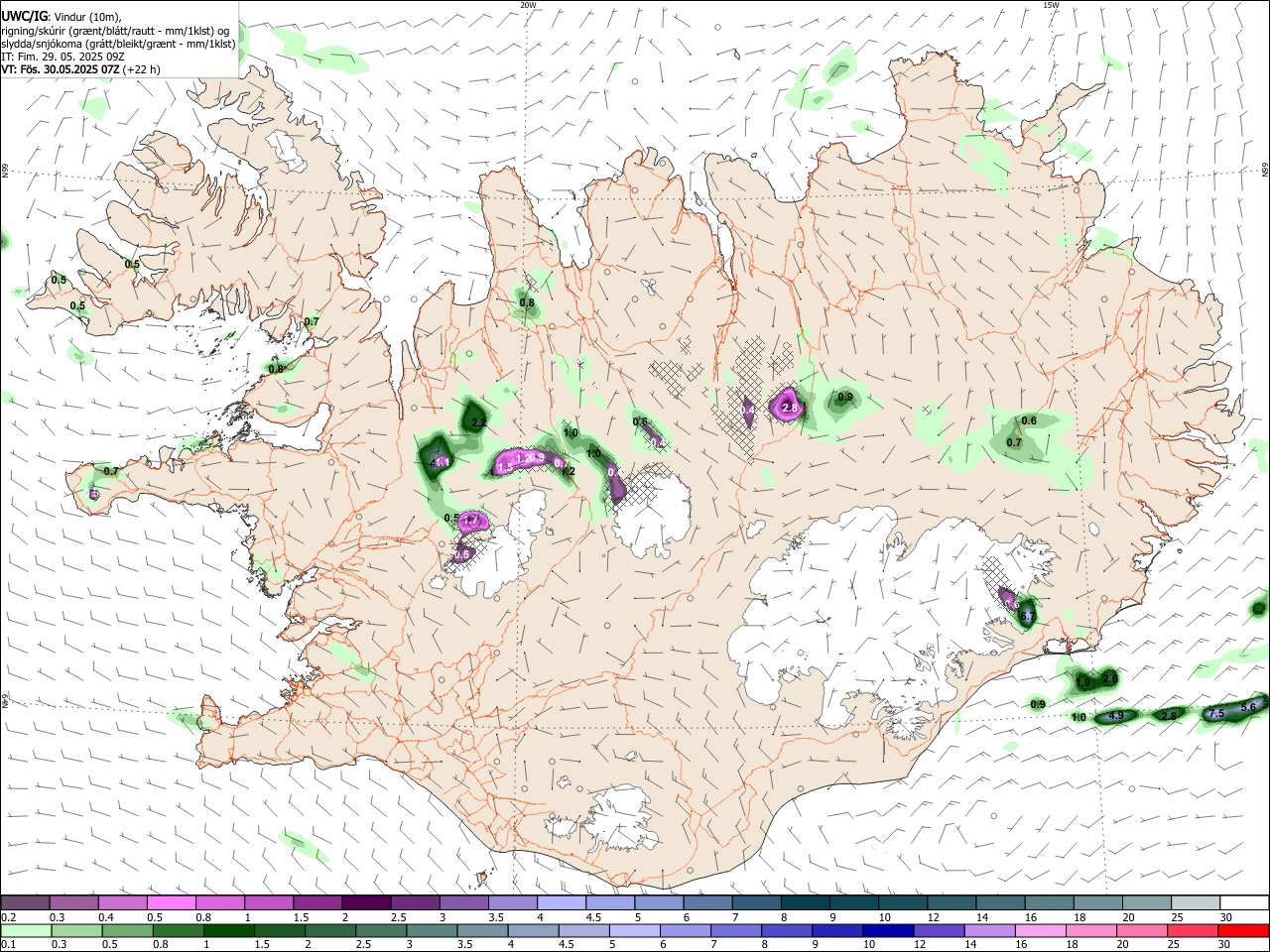The height and width of the screenshot is (952, 1270).
Task: Click the 7.5 offshore rain value
Action: [1216, 714]
